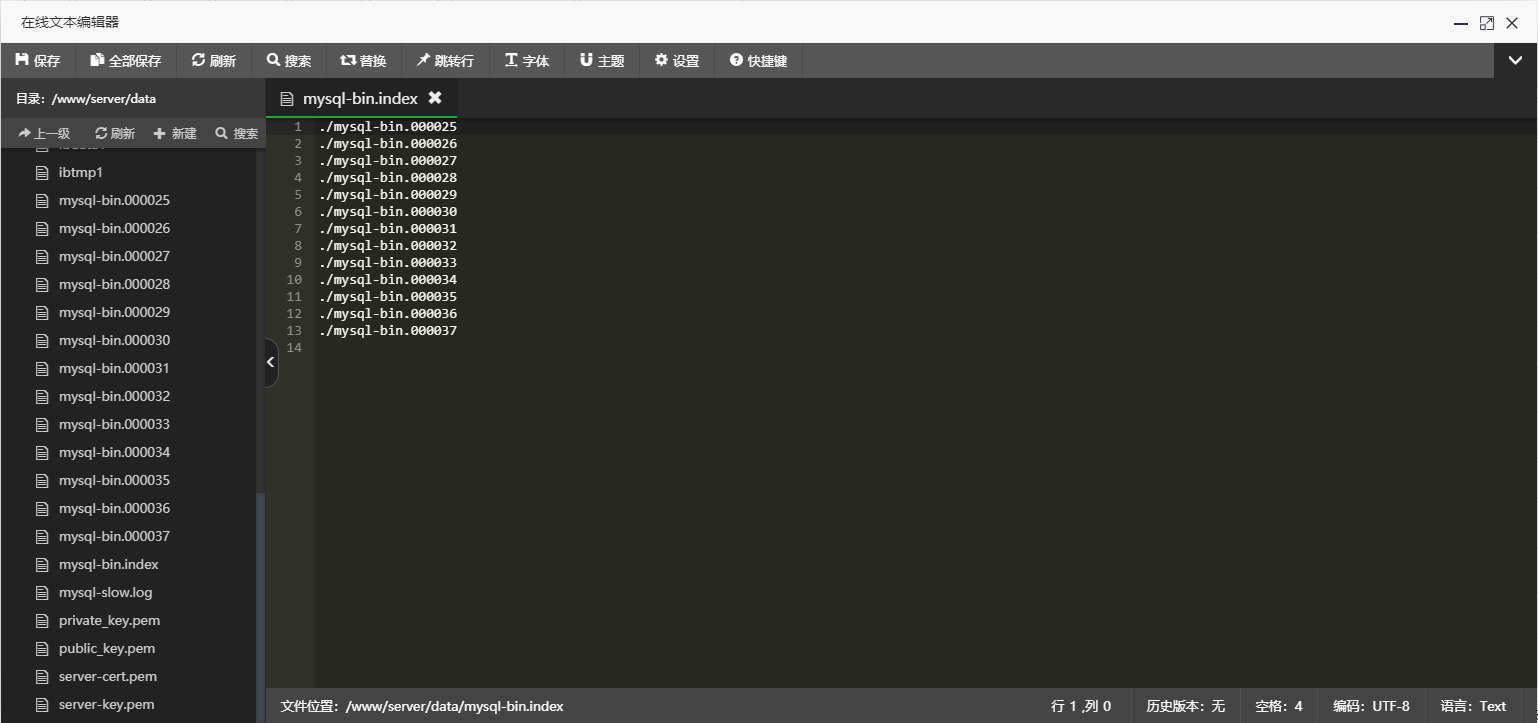Open the Settings (设置) panel
Screen dimensions: 1538x723
click(677, 61)
